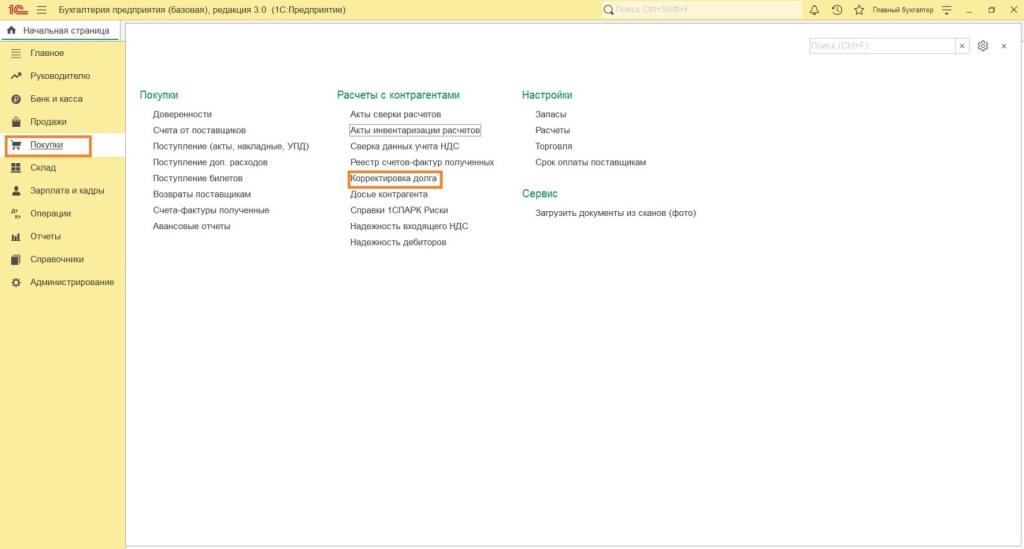
Task: Select Покупки in the sidebar menu
Action: point(47,145)
